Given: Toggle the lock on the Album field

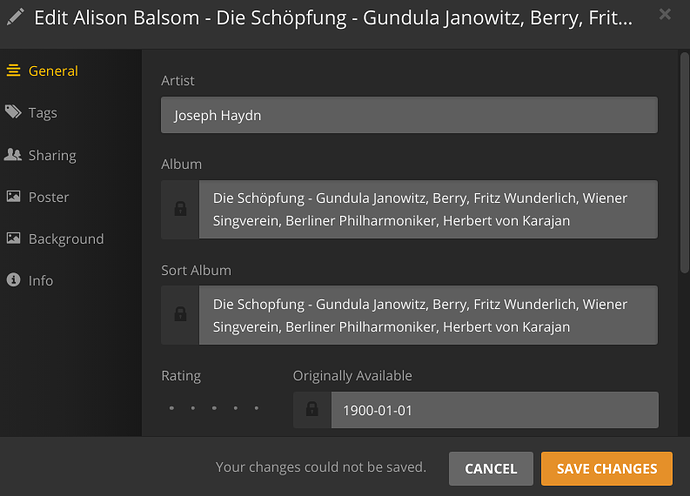Looking at the screenshot, I should coord(180,209).
